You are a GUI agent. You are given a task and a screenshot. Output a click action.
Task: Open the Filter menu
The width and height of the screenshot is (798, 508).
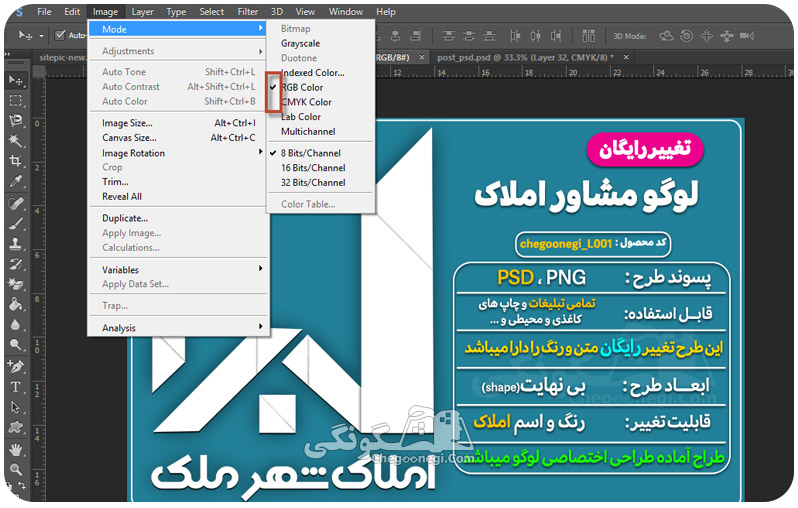point(247,11)
